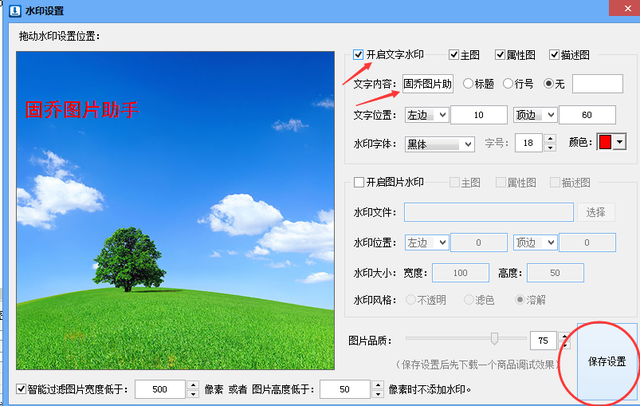Increase font size with up arrow

551,139
